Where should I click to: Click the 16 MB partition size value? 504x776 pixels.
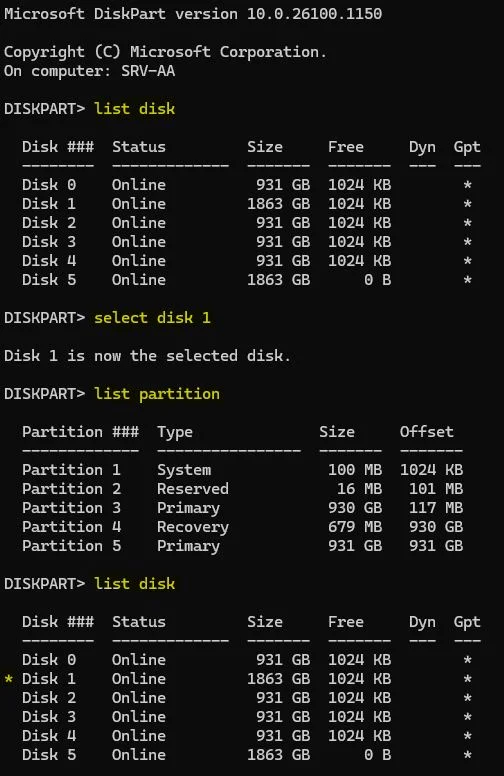click(x=359, y=489)
